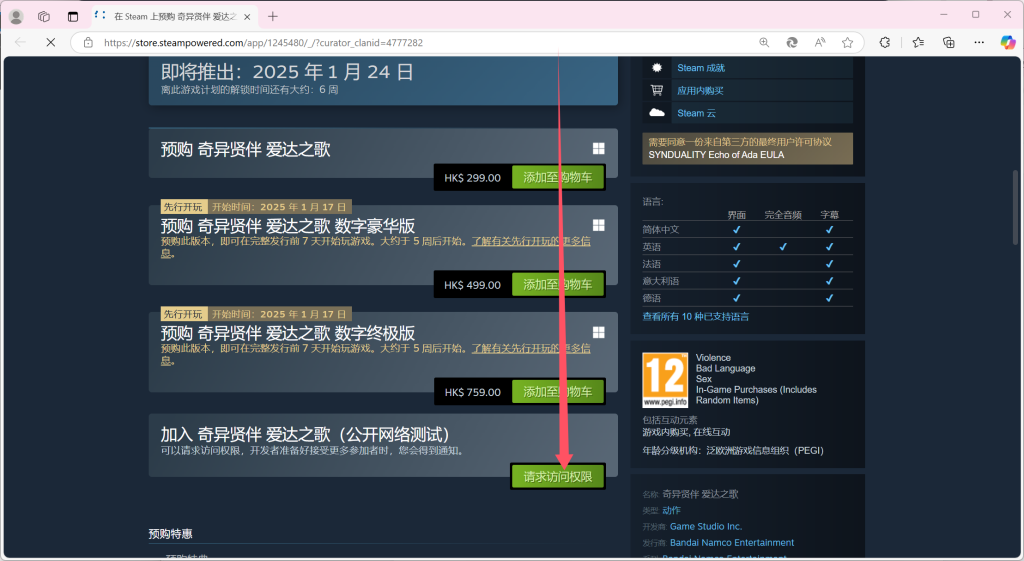Image resolution: width=1024 pixels, height=561 pixels.
Task: Open SYNDUALITY Echo of Ada EULA notice
Action: click(747, 148)
